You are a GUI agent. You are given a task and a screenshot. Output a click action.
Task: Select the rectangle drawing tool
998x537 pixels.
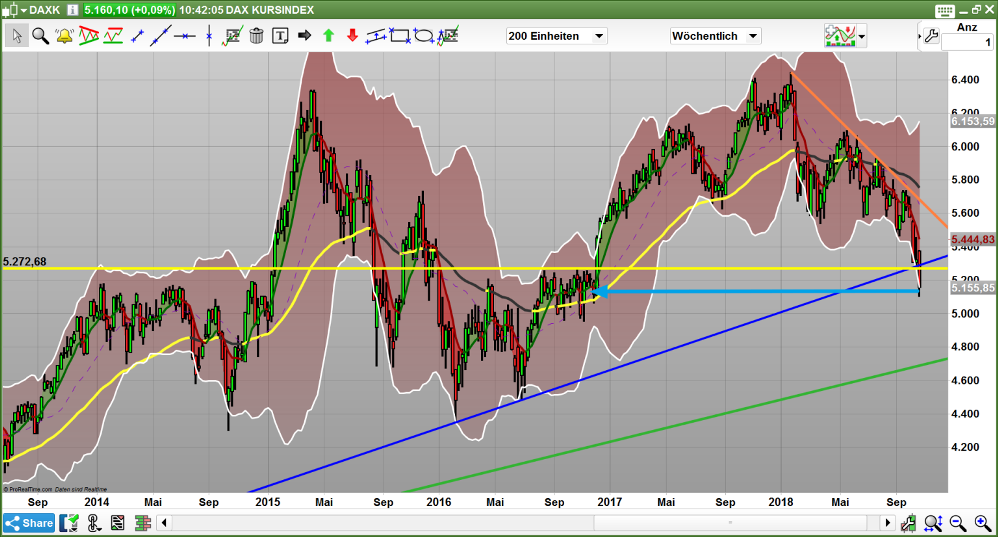coord(400,36)
